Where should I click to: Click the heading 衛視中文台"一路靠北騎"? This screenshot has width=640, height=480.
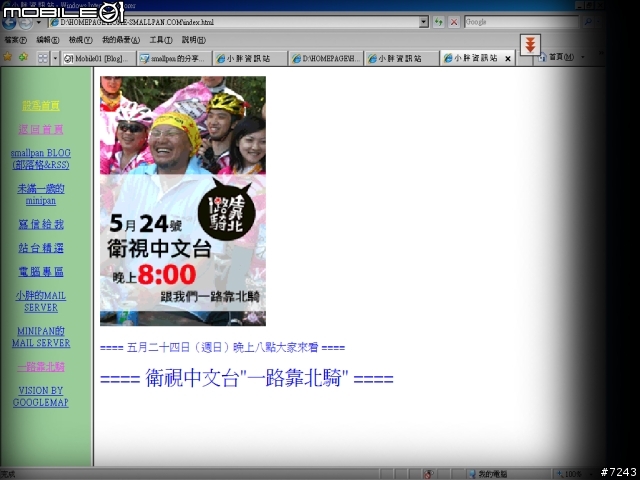[x=247, y=378]
